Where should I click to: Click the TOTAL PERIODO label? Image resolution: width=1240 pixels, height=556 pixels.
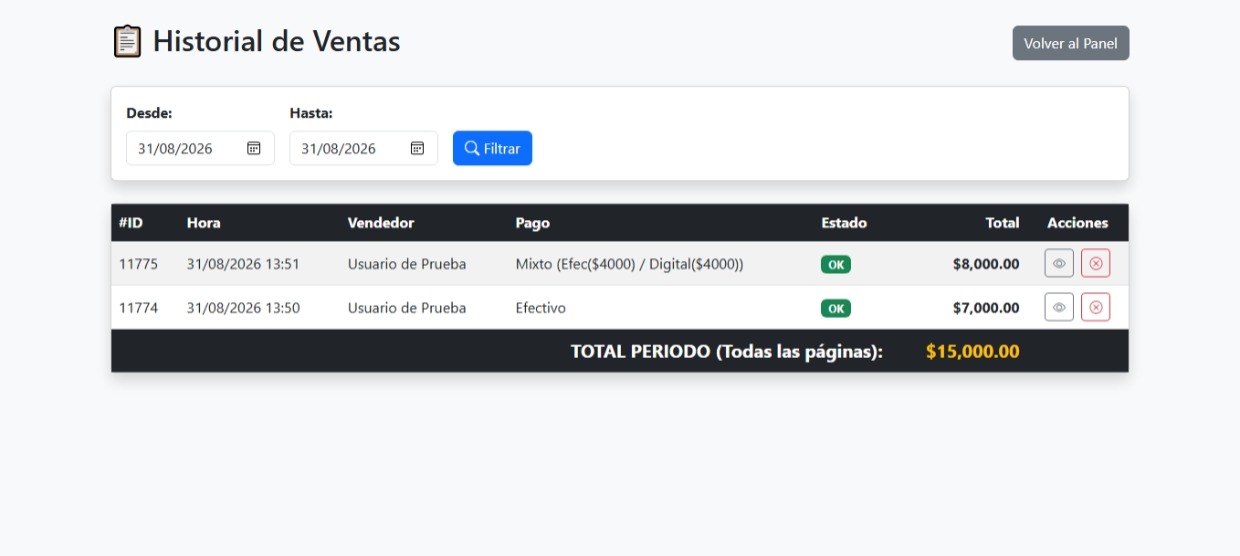point(727,352)
